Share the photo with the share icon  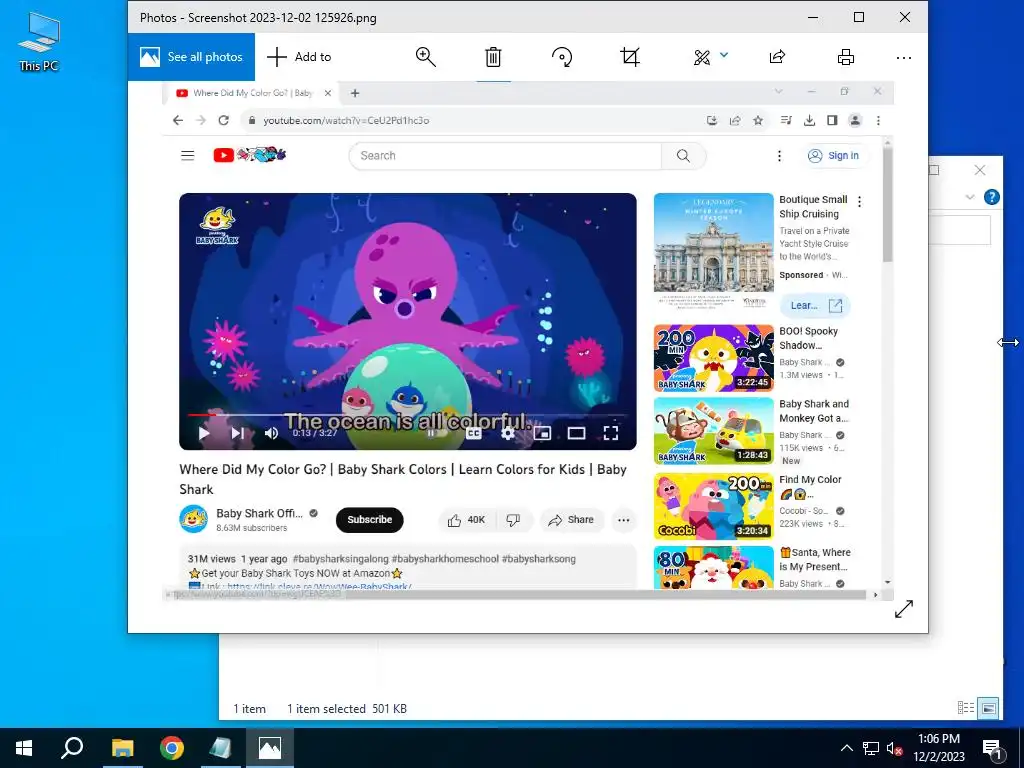click(x=776, y=57)
